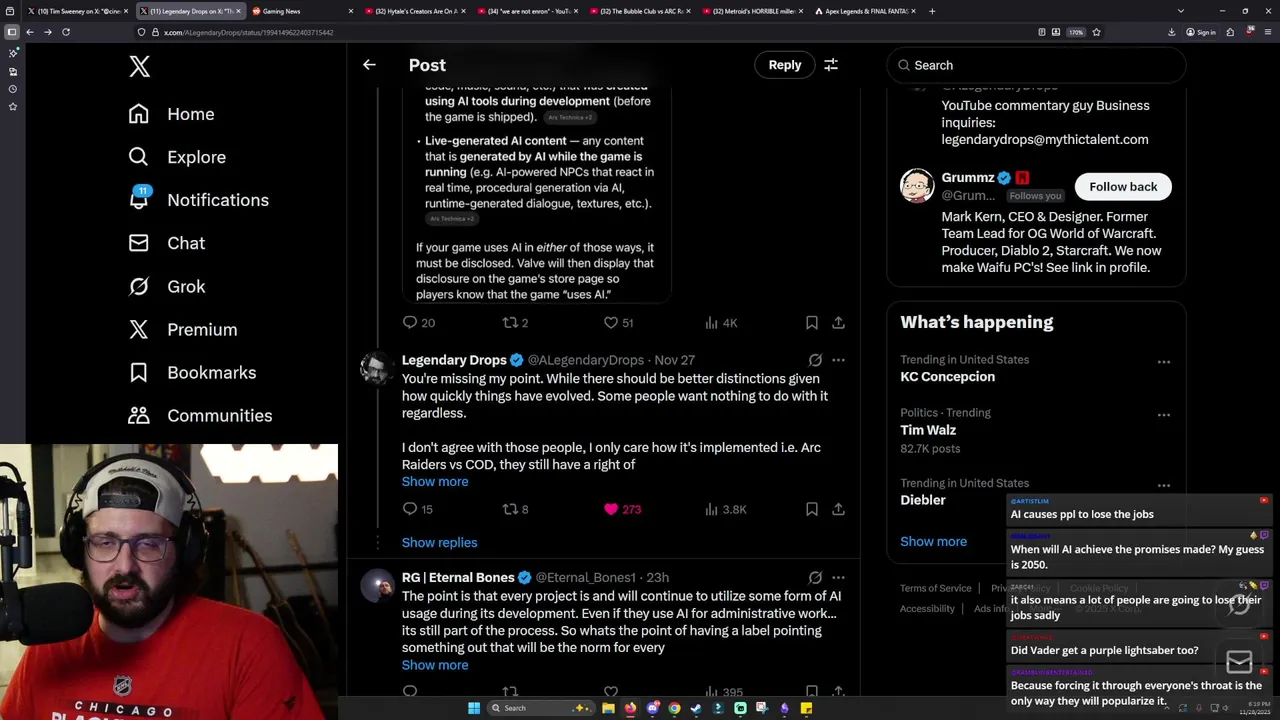Open the Windows Start menu
Image resolution: width=1280 pixels, height=720 pixels.
474,708
